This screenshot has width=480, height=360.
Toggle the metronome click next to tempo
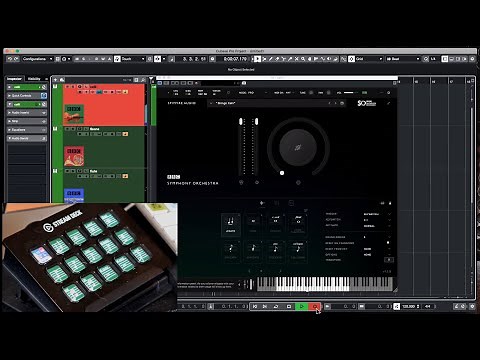click(396, 306)
